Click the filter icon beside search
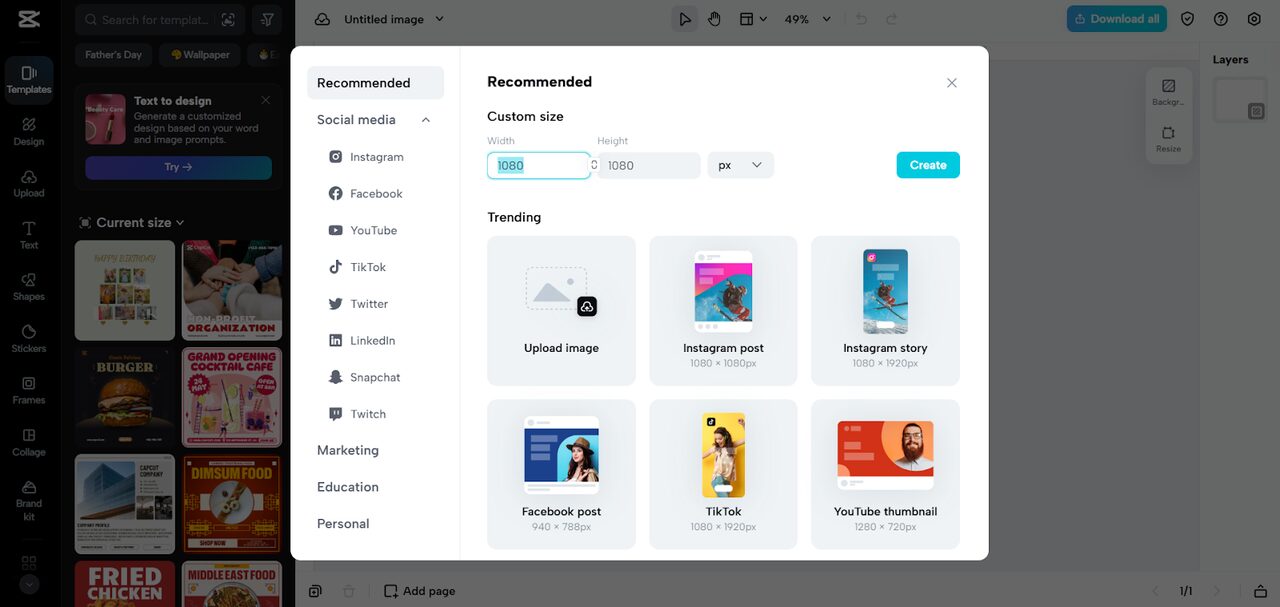 point(267,20)
